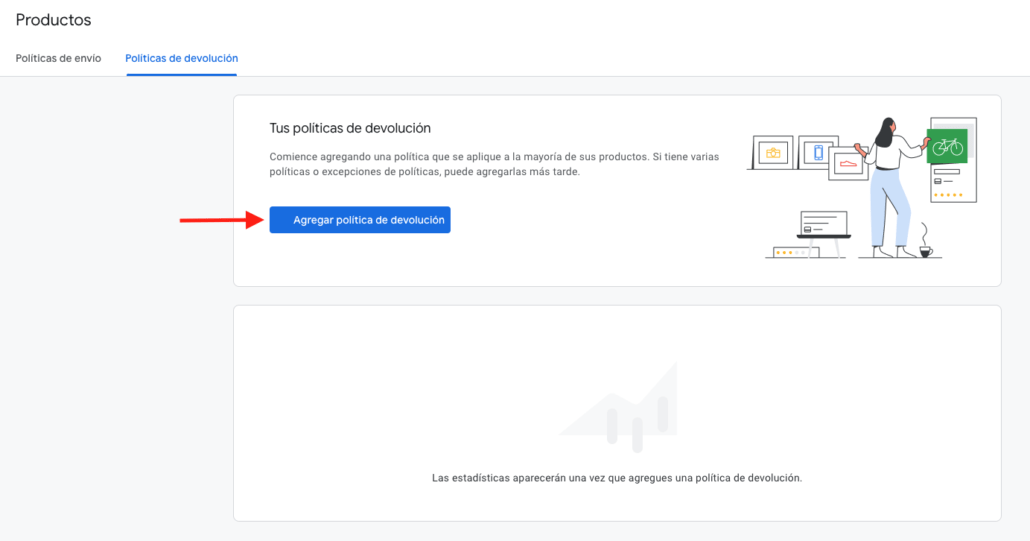Click five-star rating under the bicycle card
The width and height of the screenshot is (1030, 541).
947,194
